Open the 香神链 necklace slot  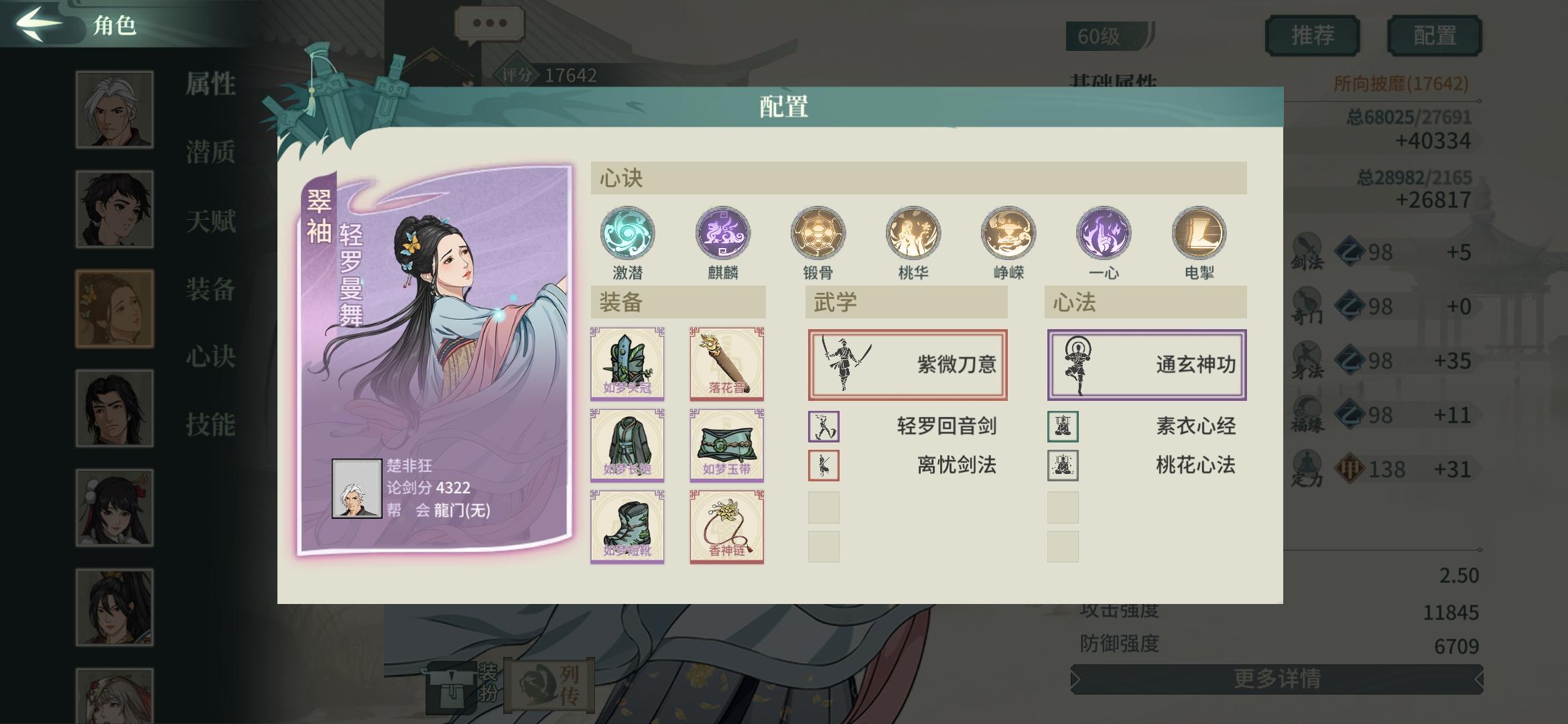click(x=727, y=527)
